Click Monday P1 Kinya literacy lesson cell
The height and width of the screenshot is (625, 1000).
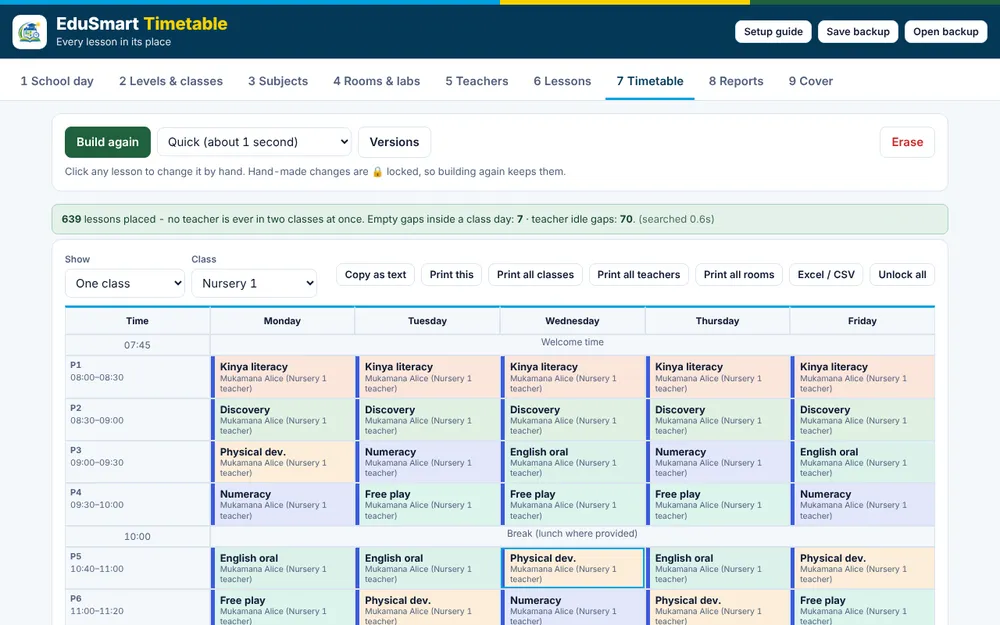click(283, 377)
